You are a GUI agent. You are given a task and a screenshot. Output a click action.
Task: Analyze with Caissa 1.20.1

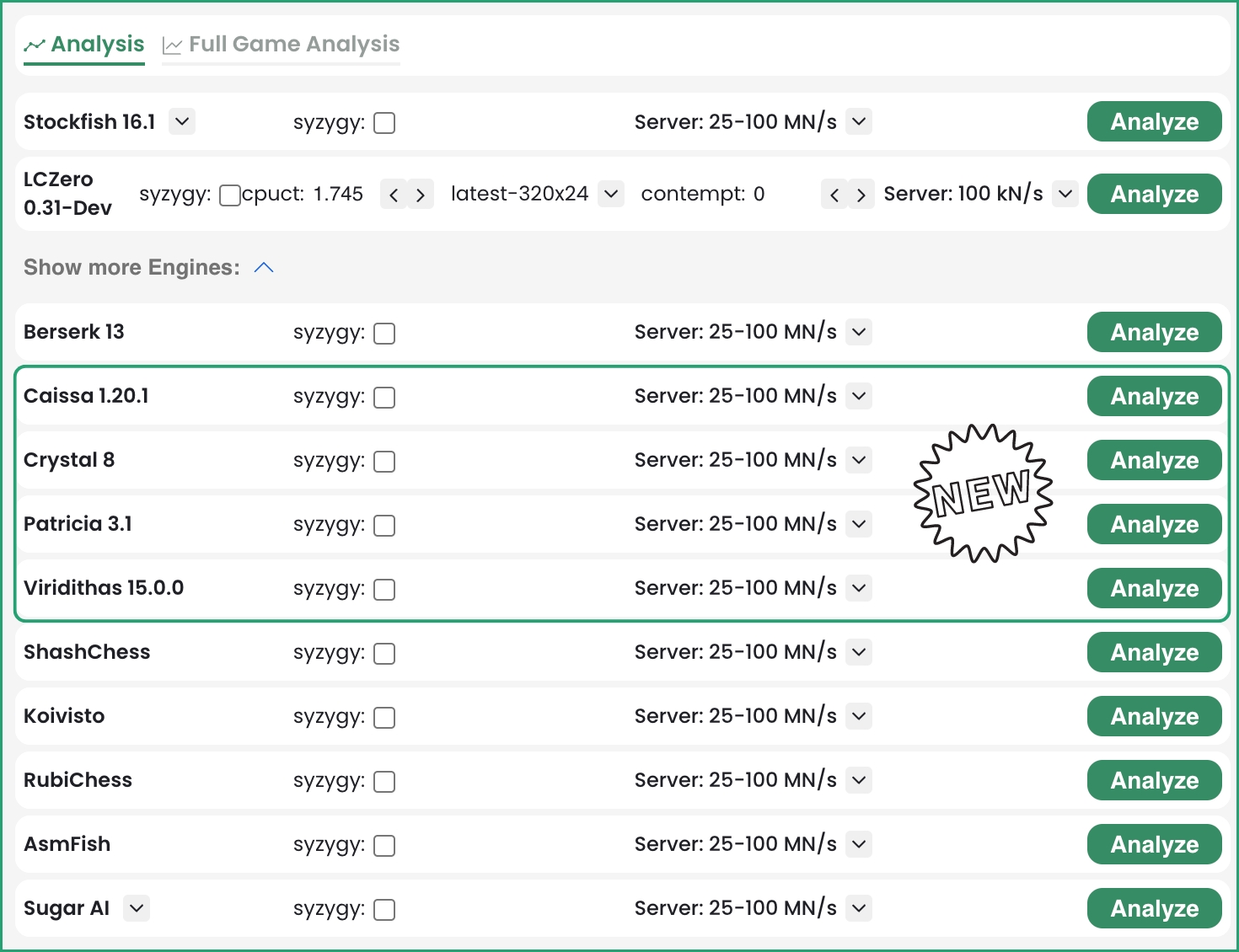click(x=1154, y=396)
